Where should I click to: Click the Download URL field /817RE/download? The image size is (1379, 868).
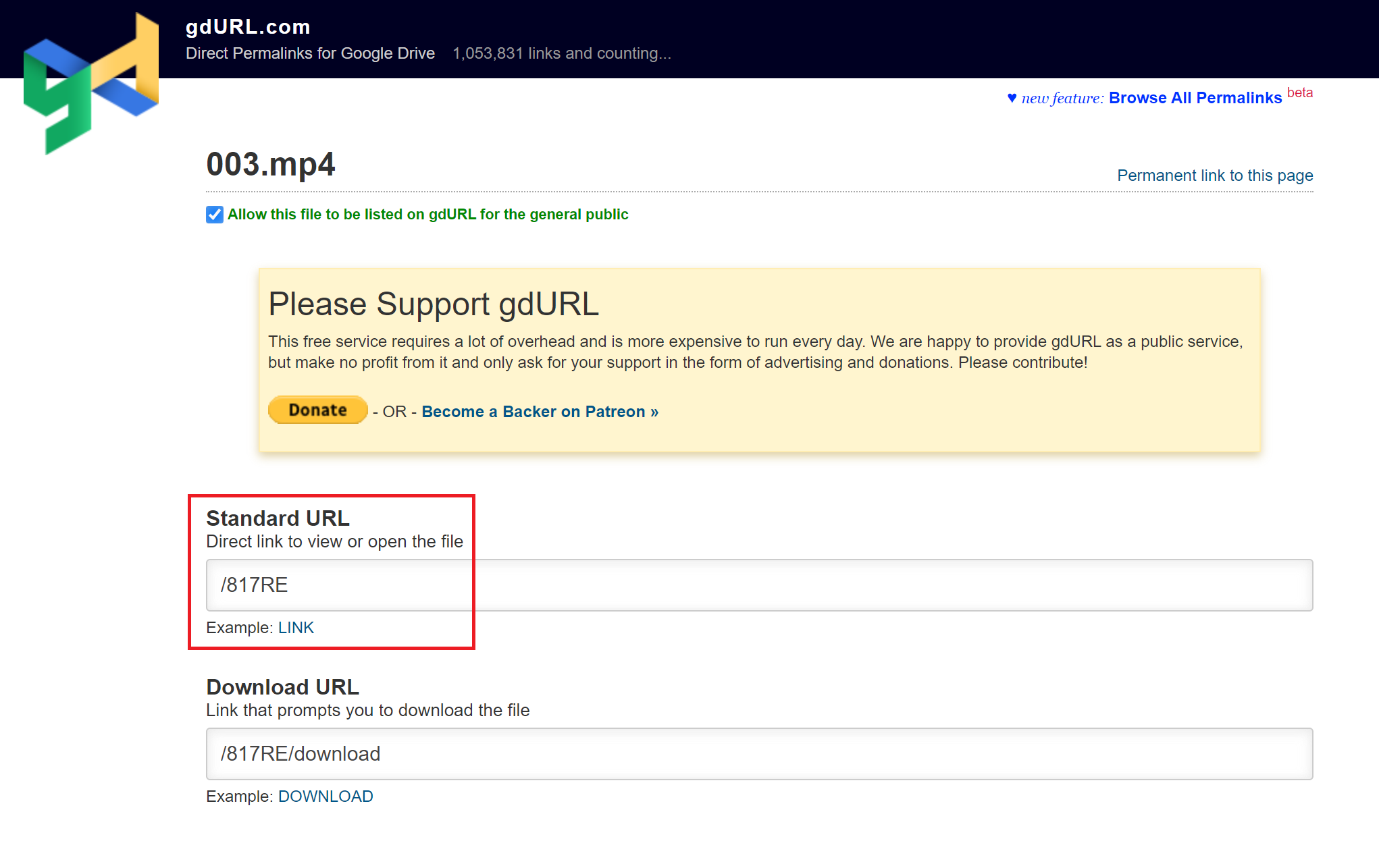pyautogui.click(x=758, y=754)
